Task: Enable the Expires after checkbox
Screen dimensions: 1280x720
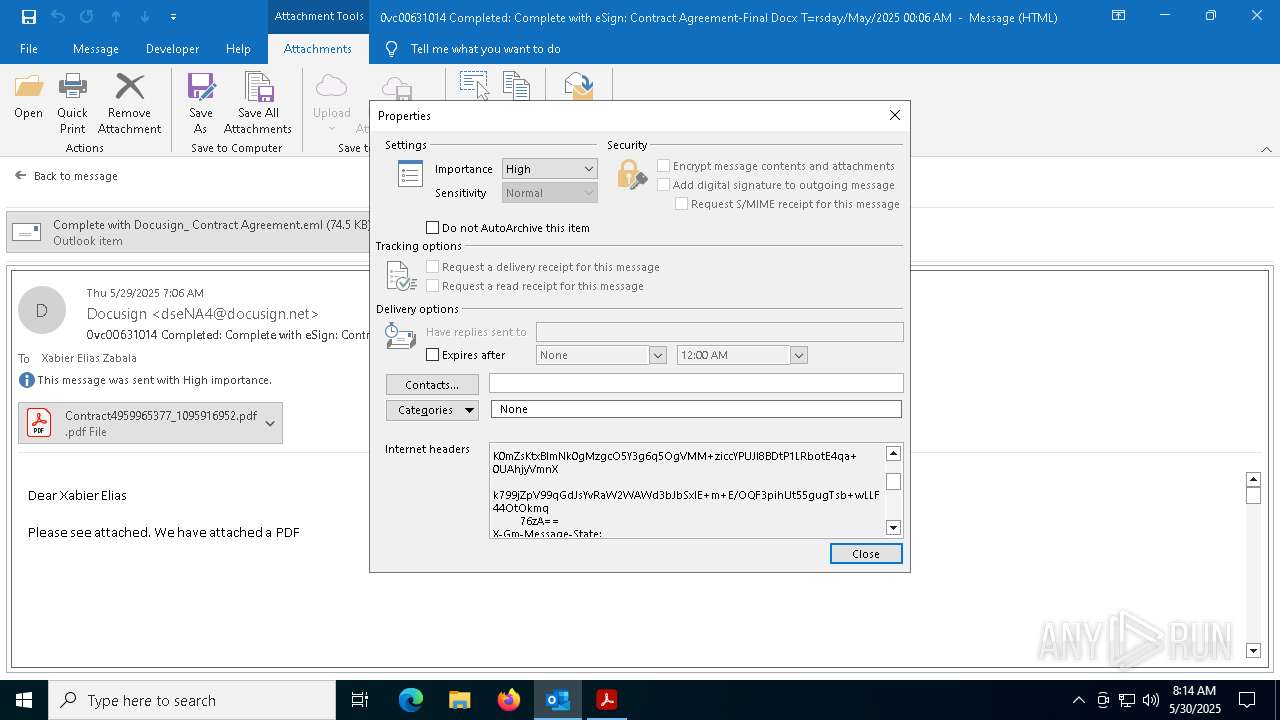Action: coord(433,355)
